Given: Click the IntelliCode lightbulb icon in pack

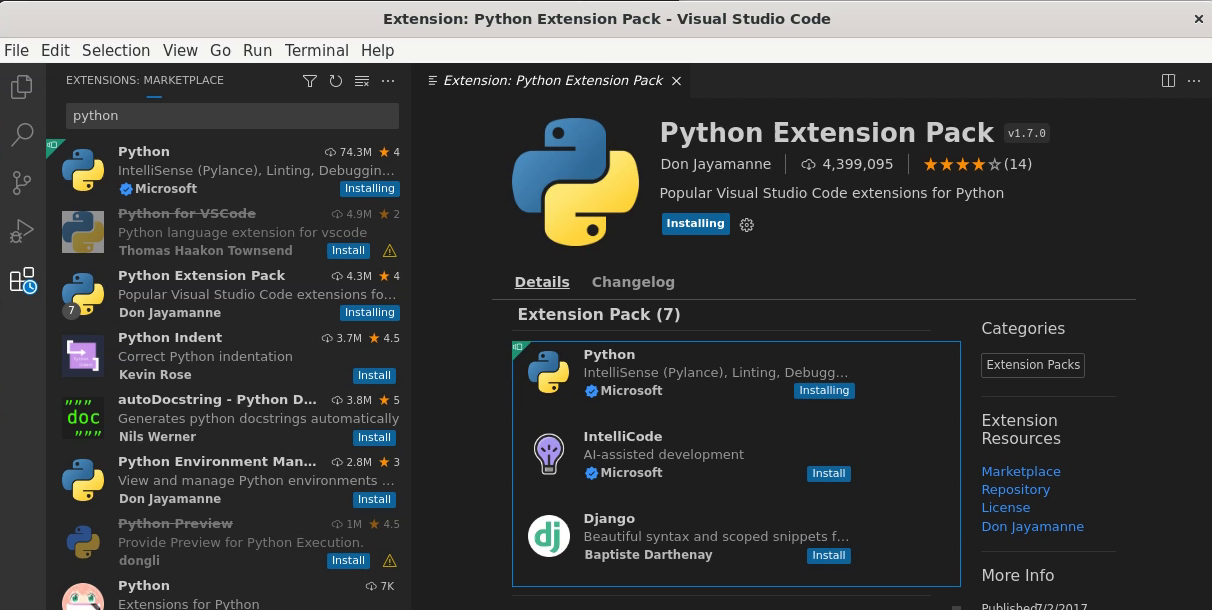Looking at the screenshot, I should tap(548, 454).
